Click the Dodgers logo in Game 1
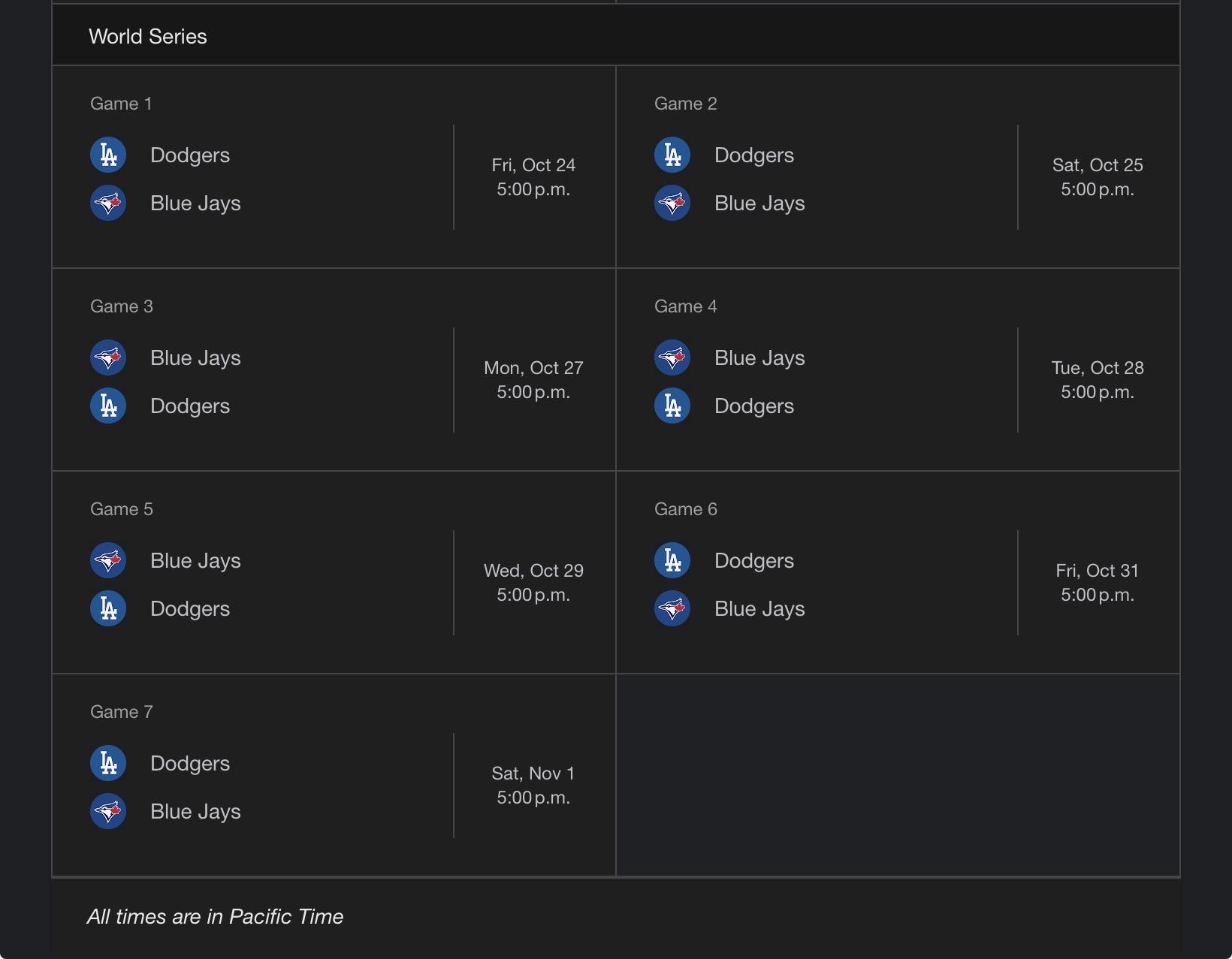 click(108, 155)
